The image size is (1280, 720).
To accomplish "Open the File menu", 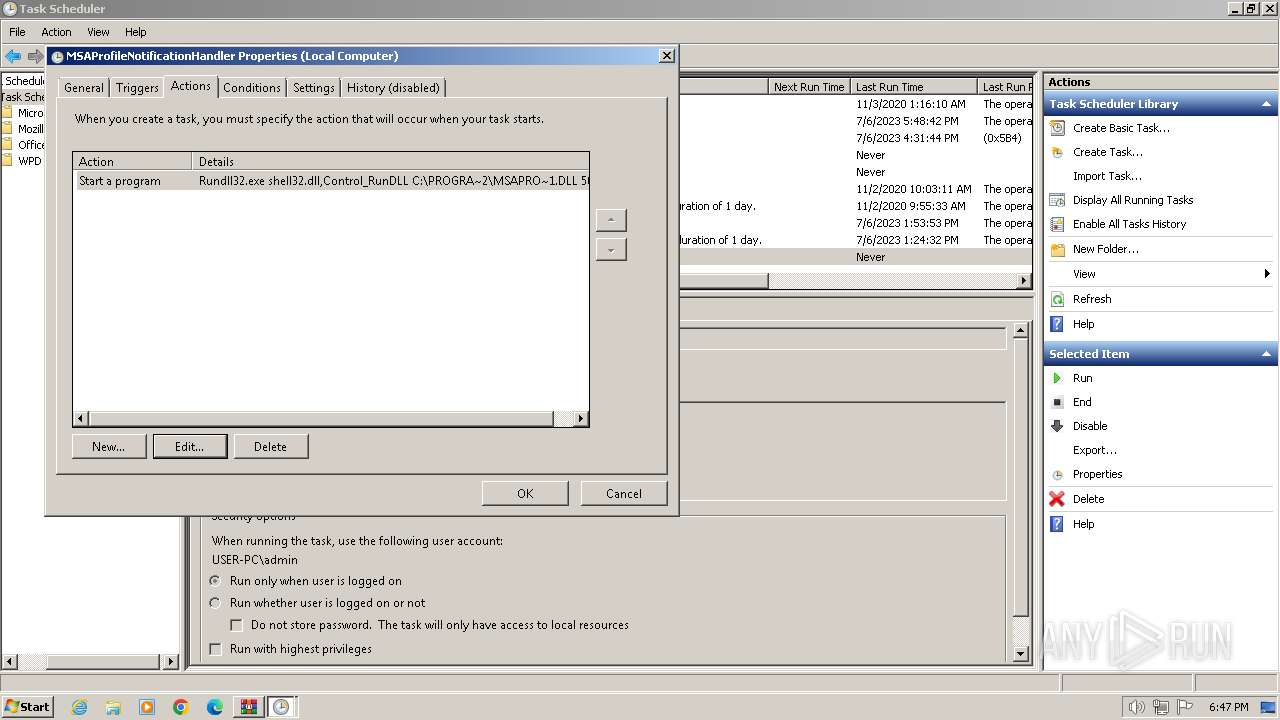I will tap(17, 32).
